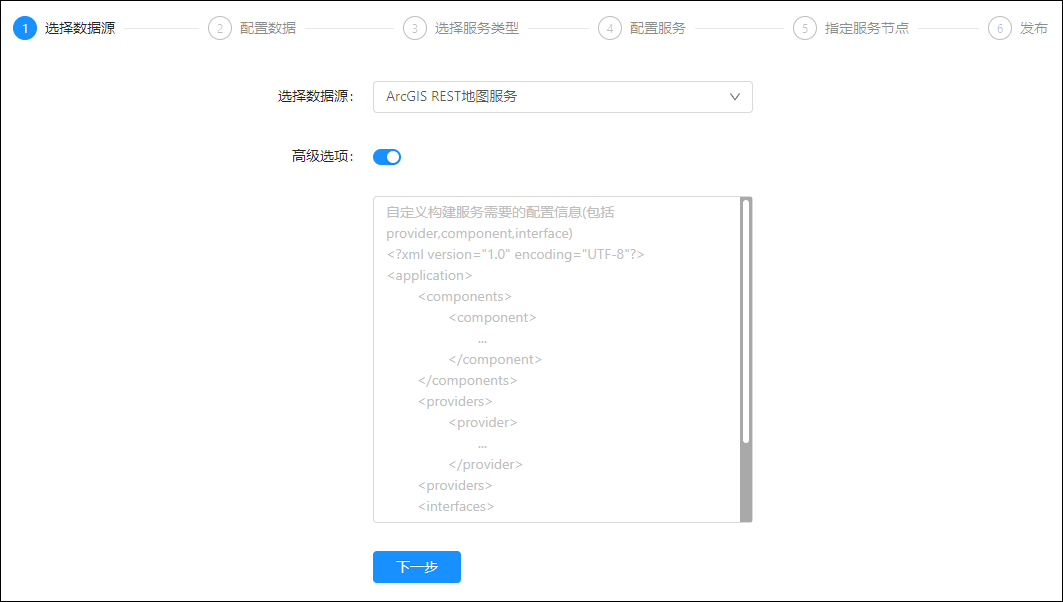Click the step 4 "配置服务" circle icon
1063x602 pixels.
tap(610, 28)
